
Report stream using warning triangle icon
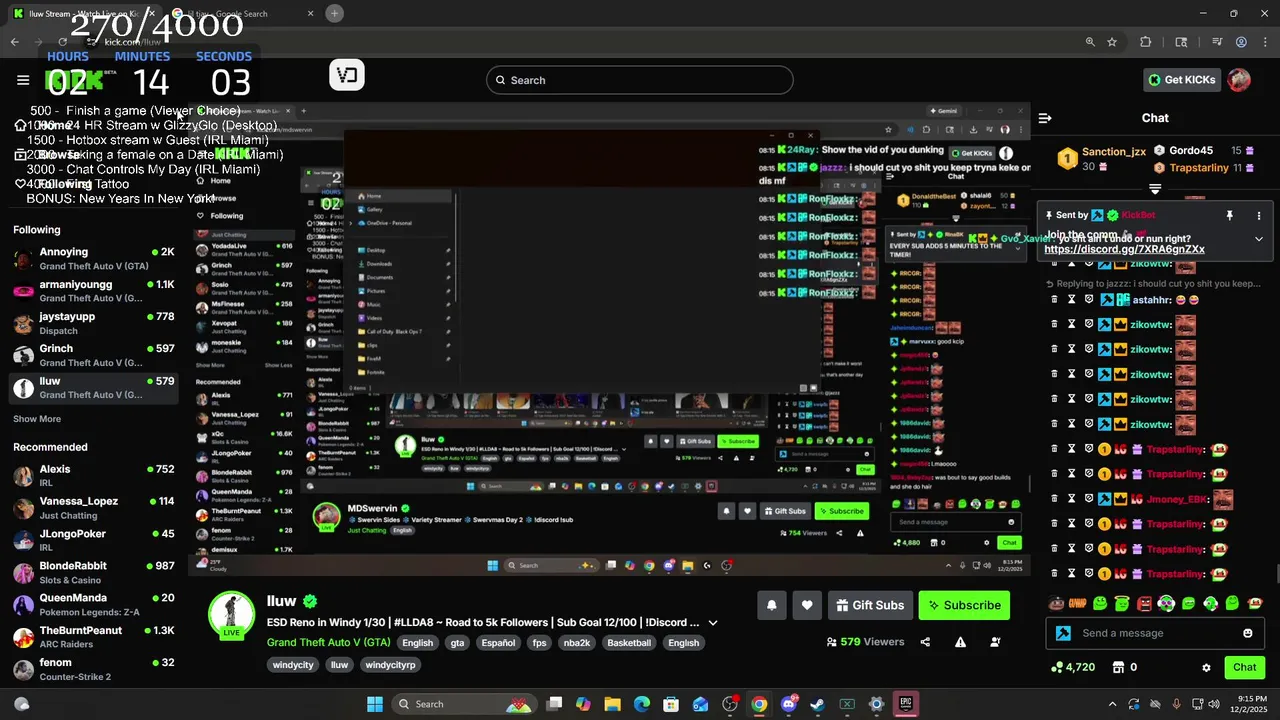tap(960, 642)
